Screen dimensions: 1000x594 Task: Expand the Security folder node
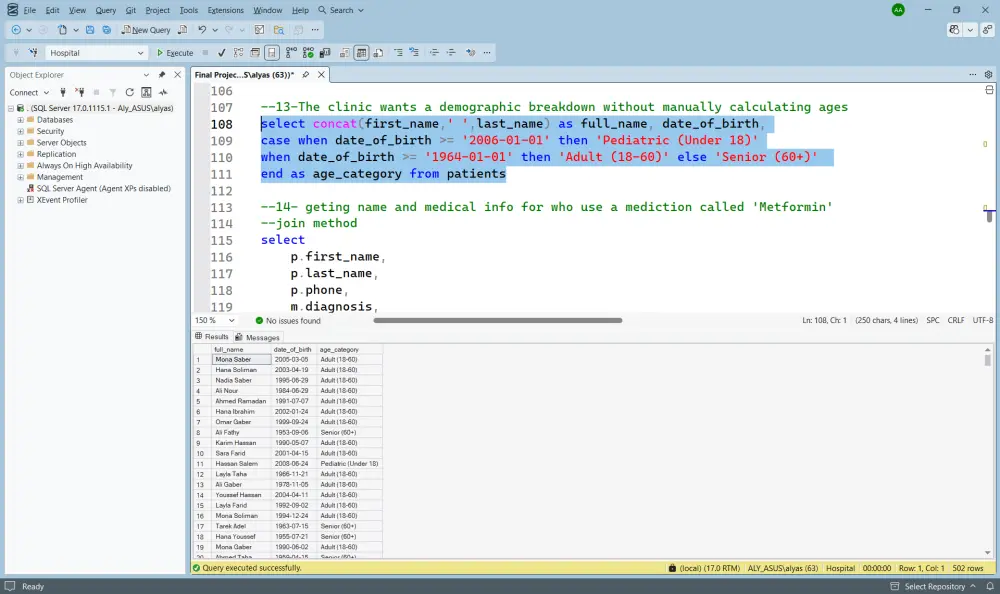tap(20, 131)
